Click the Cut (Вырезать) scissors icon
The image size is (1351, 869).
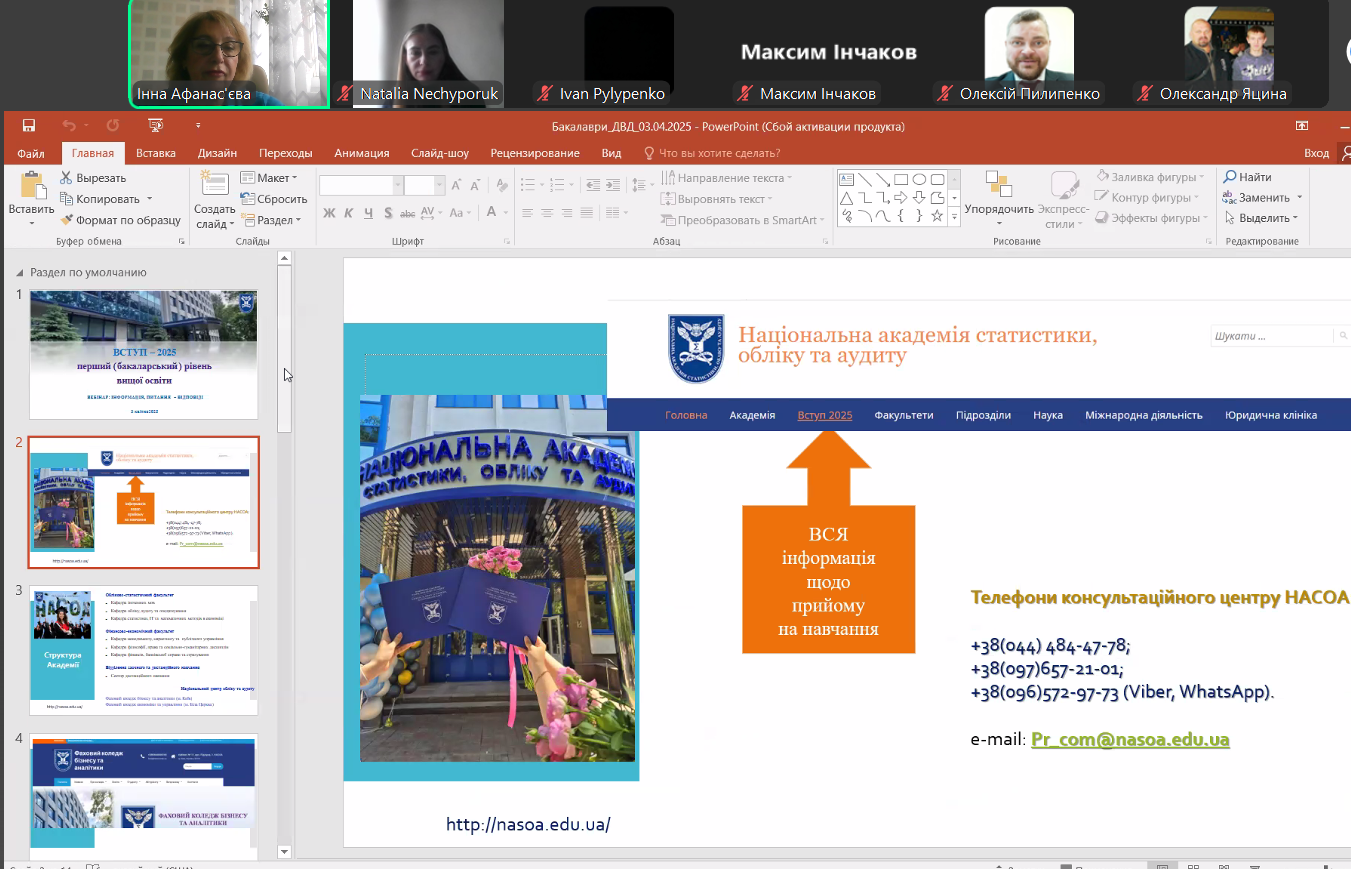tap(66, 178)
